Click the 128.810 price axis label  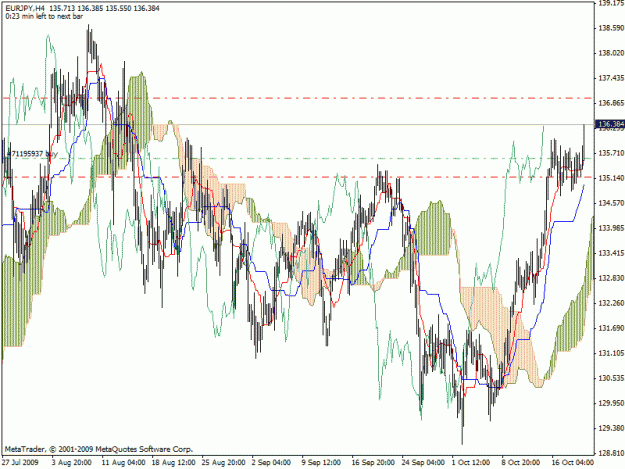point(611,453)
